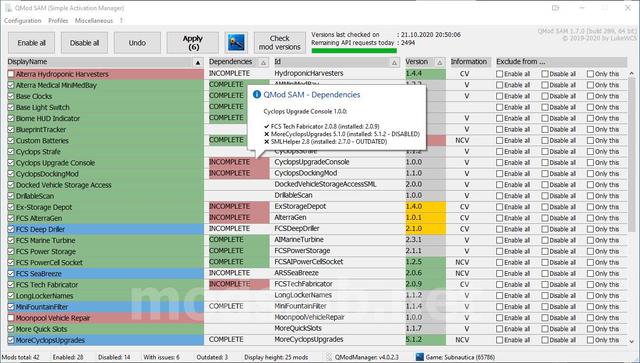This screenshot has height=363, width=640.
Task: Open the Profiles menu
Action: (58, 20)
